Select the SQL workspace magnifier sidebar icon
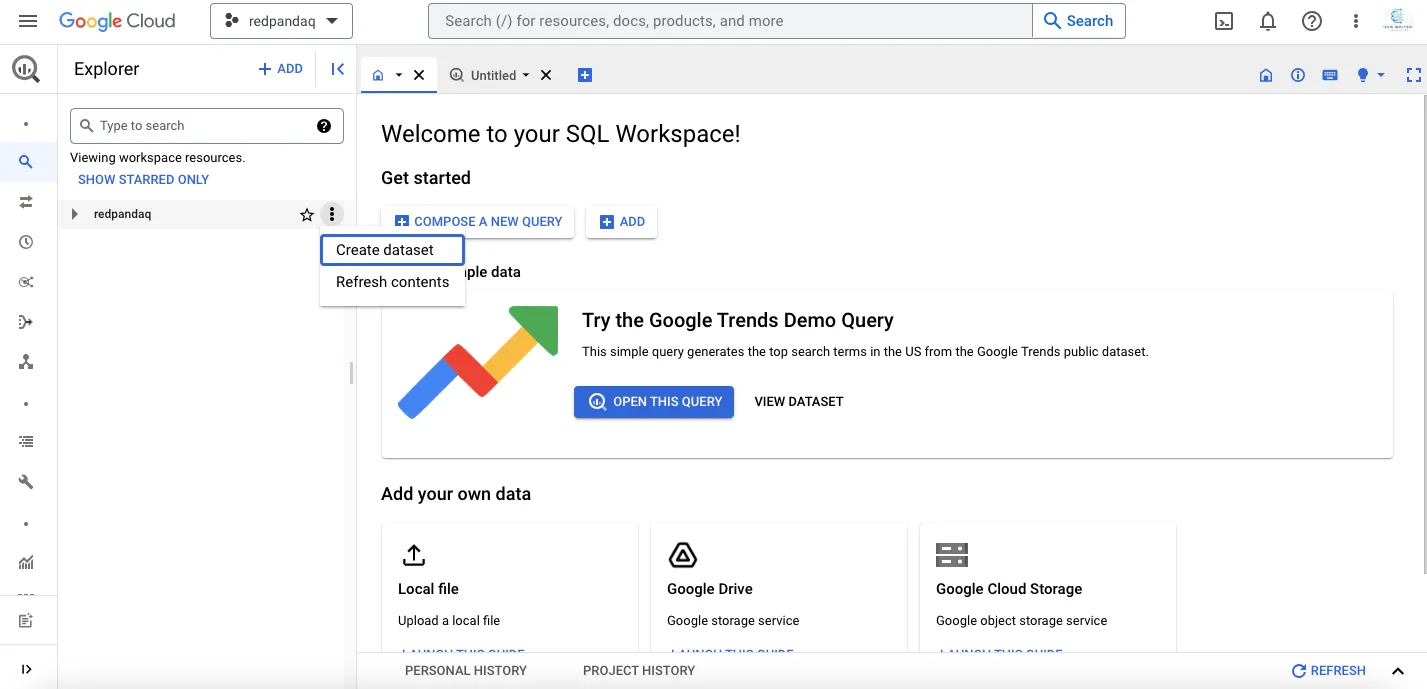 (x=26, y=162)
